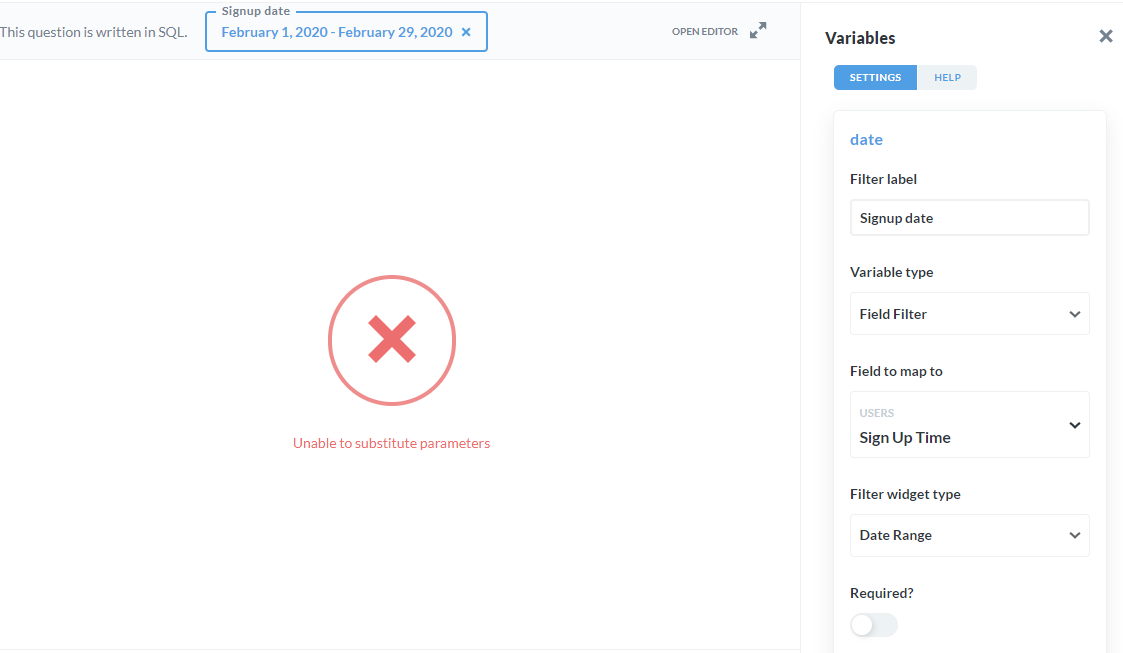1123x653 pixels.
Task: Click the red error icon
Action: pos(392,340)
